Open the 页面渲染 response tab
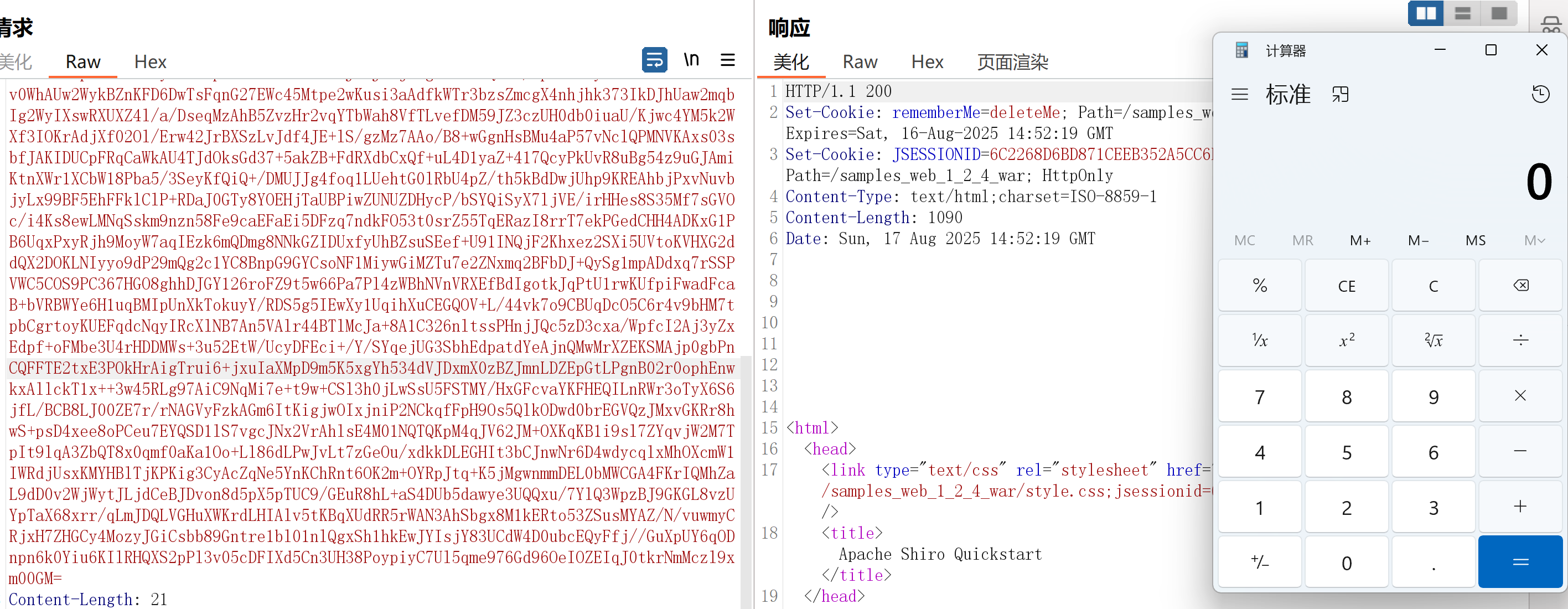This screenshot has width=1568, height=609. click(1012, 62)
